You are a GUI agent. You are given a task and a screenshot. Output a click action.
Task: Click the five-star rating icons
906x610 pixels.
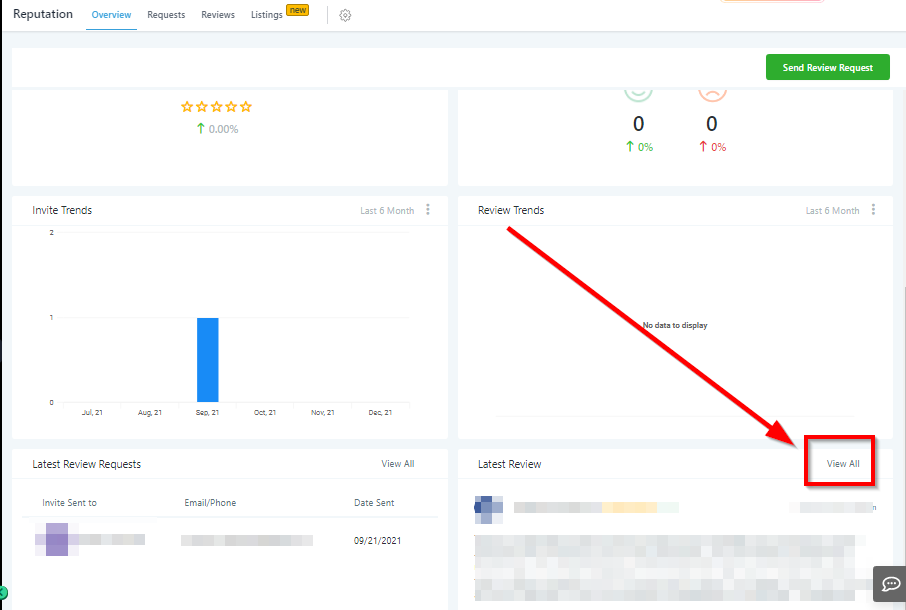tap(216, 107)
